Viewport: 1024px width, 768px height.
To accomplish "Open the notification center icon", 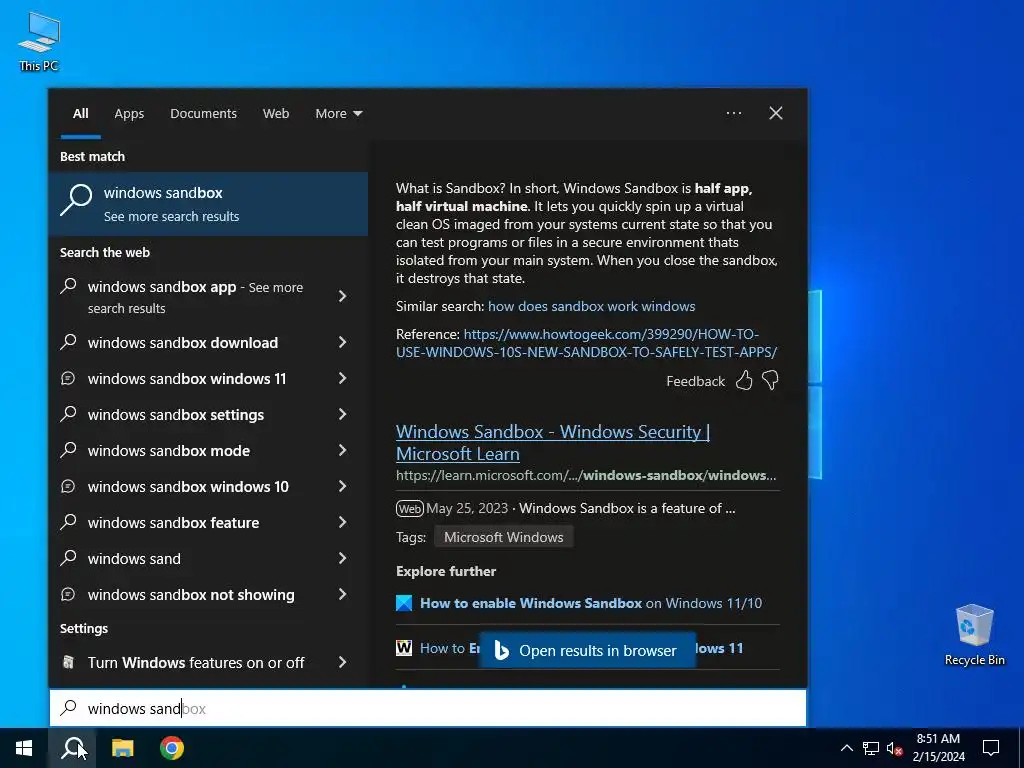I will pyautogui.click(x=991, y=748).
